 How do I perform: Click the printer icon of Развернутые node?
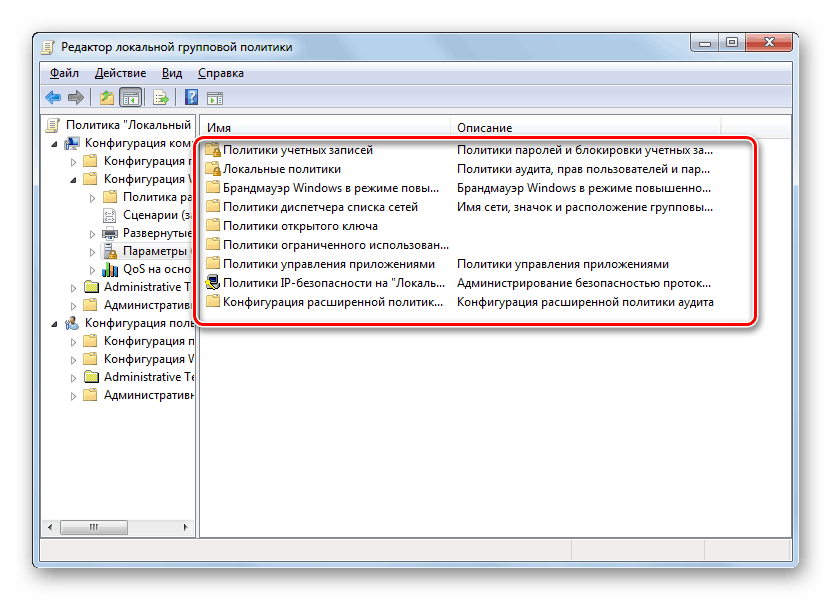coord(110,233)
